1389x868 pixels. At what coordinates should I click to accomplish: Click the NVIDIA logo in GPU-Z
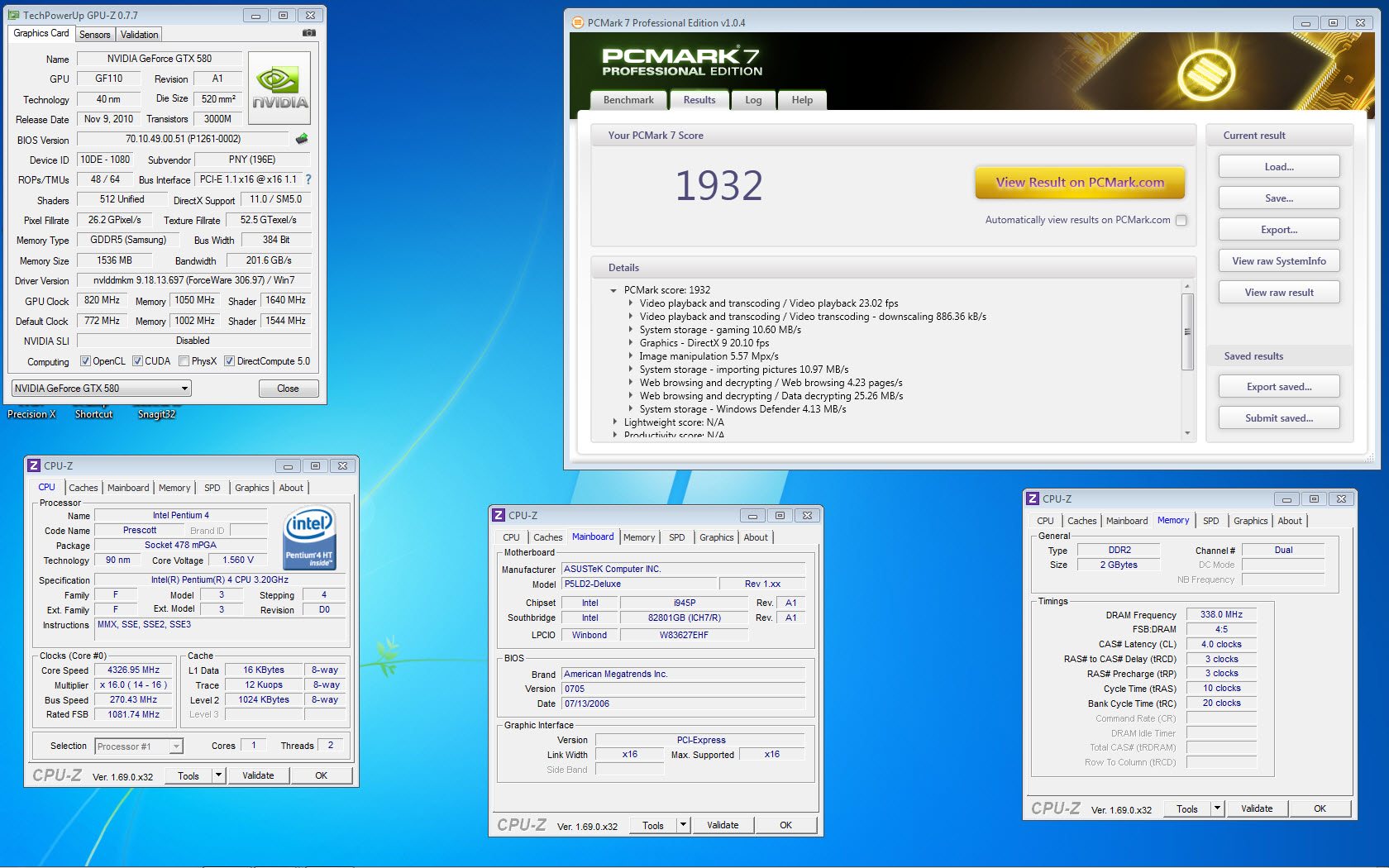279,88
